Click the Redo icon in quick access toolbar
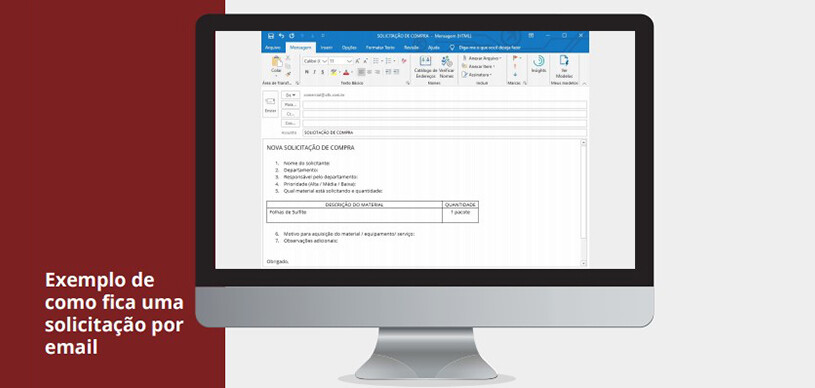 292,36
